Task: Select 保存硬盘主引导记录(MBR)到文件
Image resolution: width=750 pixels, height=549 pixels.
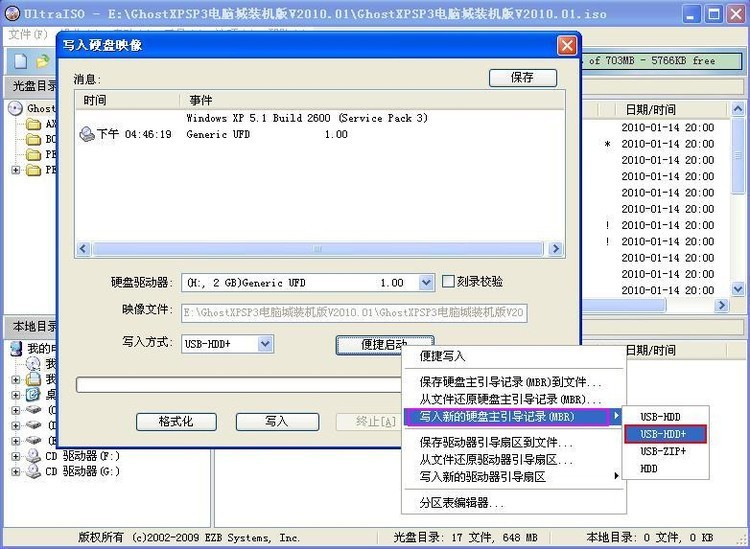Action: (515, 382)
